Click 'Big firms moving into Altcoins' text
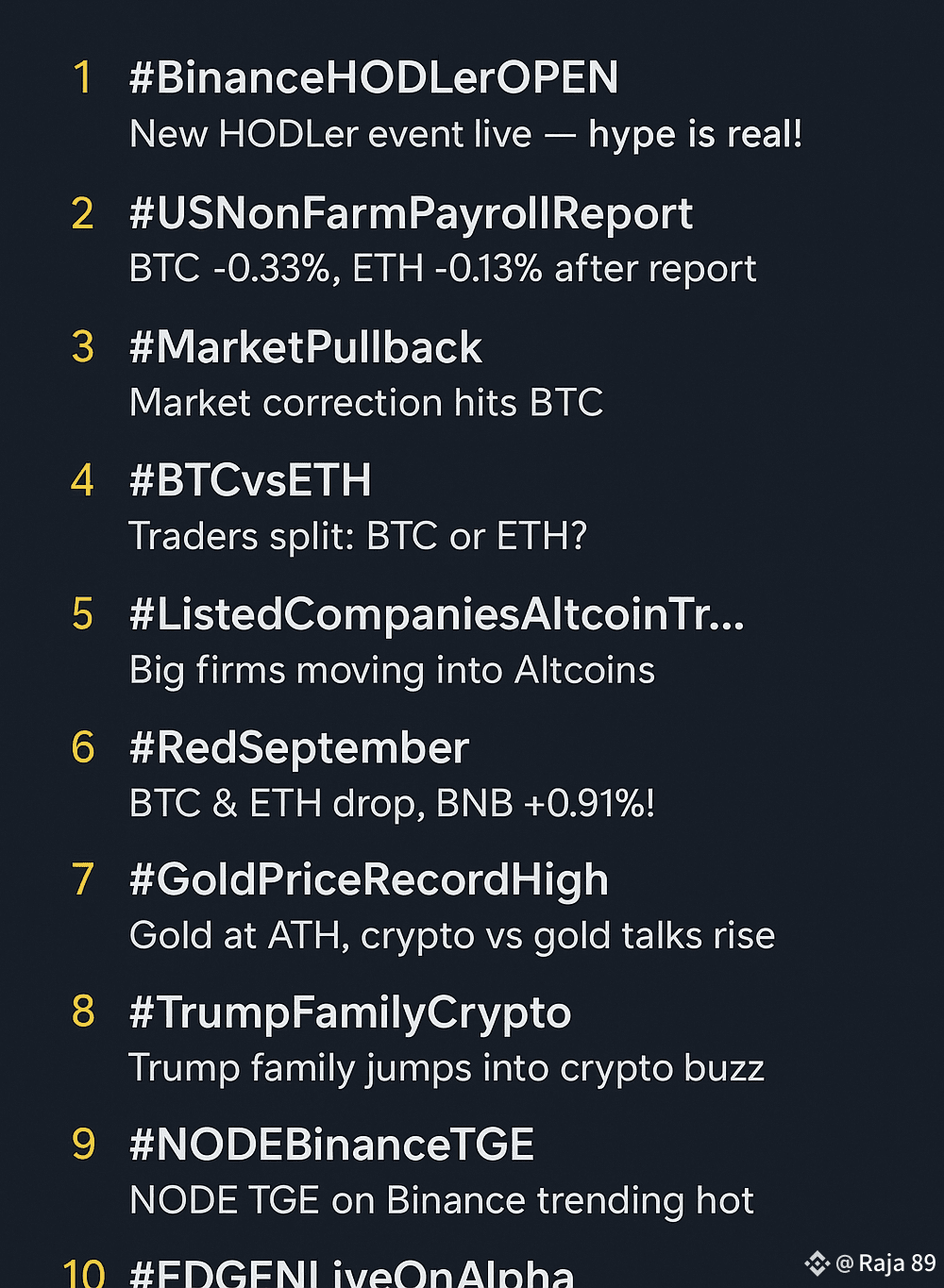The height and width of the screenshot is (1288, 944). coord(392,670)
